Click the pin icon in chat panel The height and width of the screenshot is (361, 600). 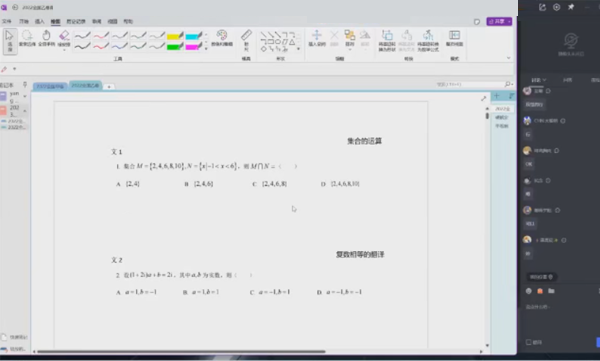pos(571,7)
